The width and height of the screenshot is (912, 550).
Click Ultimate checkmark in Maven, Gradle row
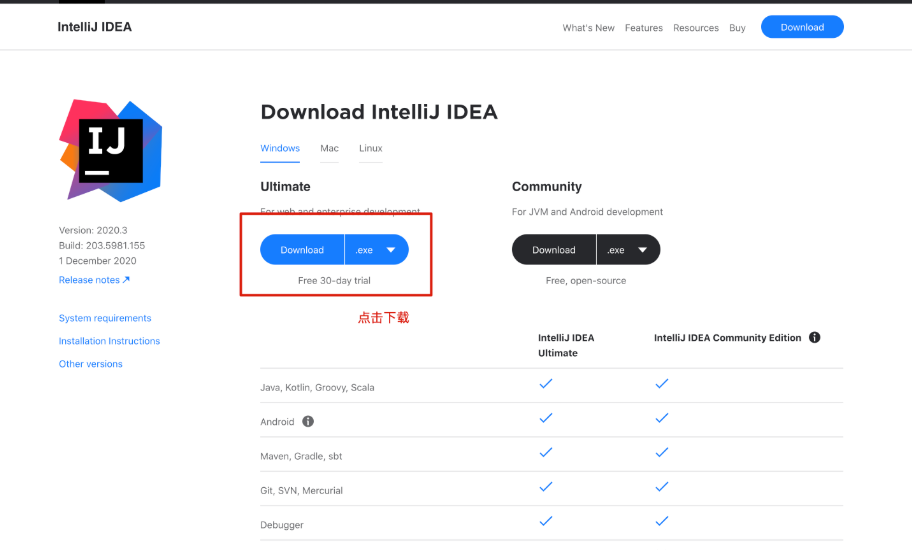tap(546, 452)
